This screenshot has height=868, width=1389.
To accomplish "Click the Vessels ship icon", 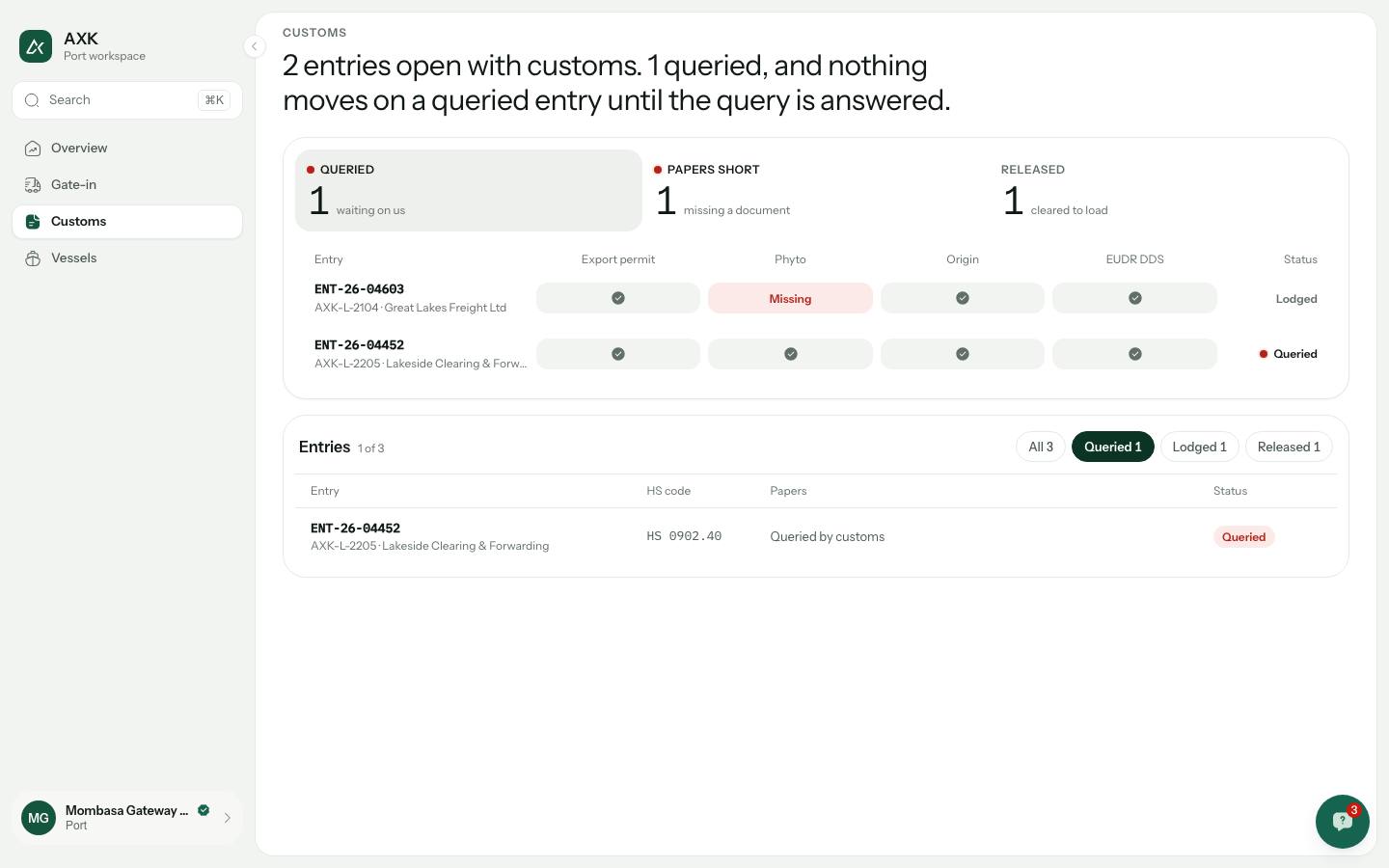I will [33, 258].
